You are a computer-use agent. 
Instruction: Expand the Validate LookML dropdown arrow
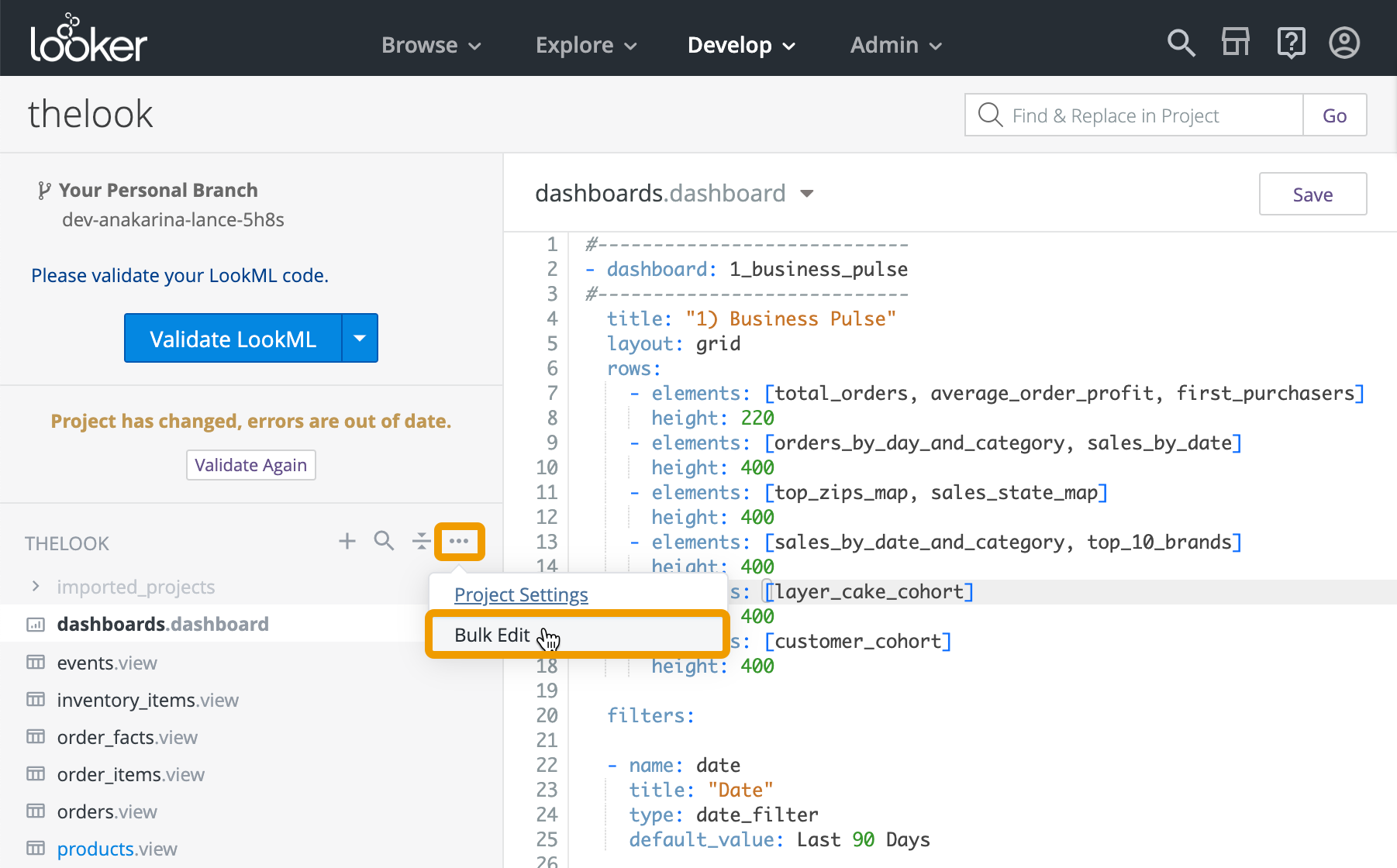pyautogui.click(x=360, y=339)
